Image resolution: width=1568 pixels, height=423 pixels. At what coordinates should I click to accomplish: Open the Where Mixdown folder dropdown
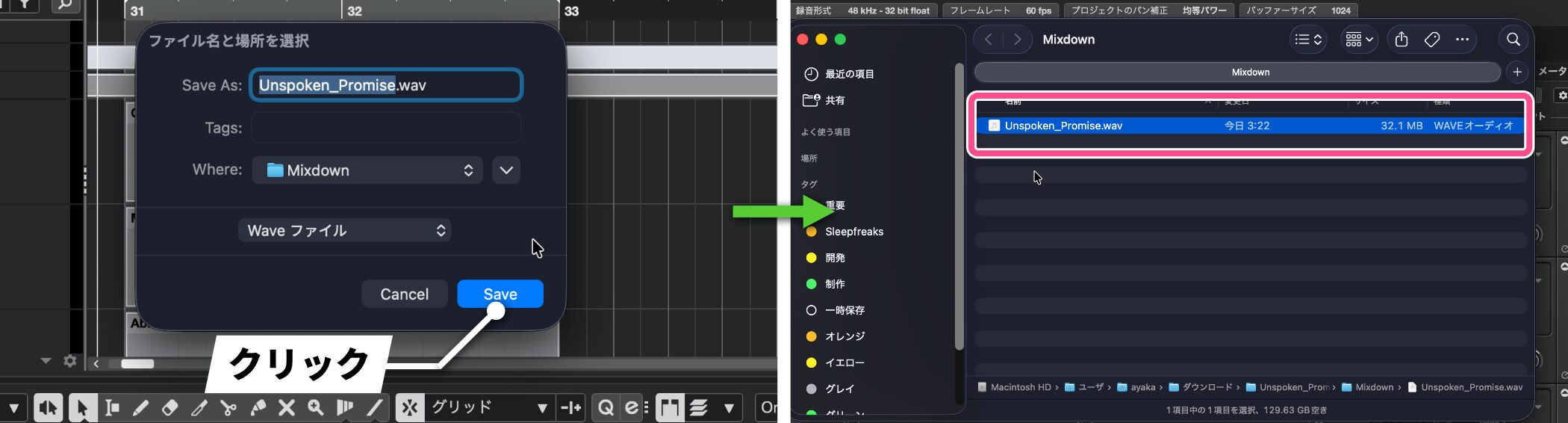[x=367, y=170]
